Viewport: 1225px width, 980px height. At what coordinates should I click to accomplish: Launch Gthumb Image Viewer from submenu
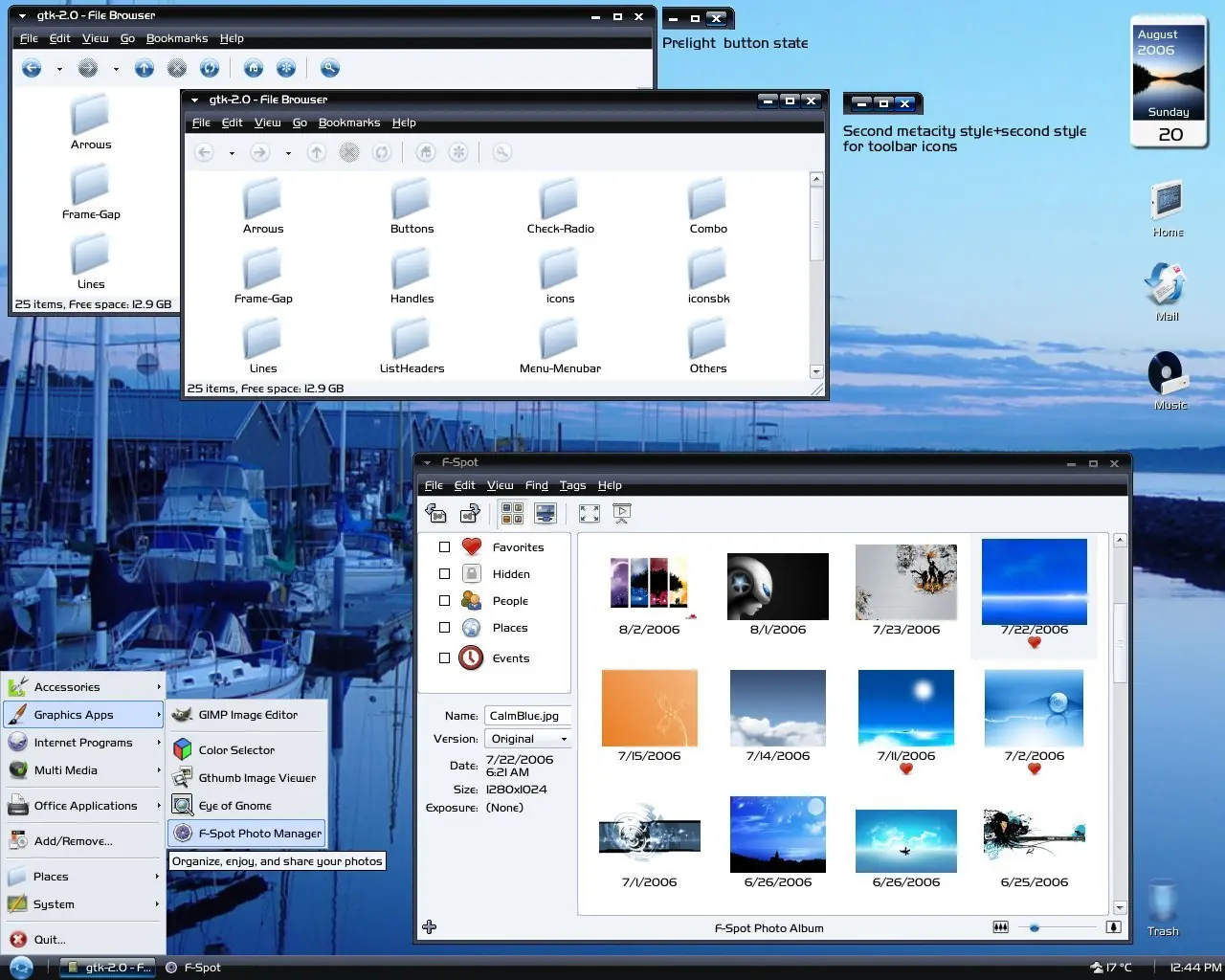[x=248, y=778]
